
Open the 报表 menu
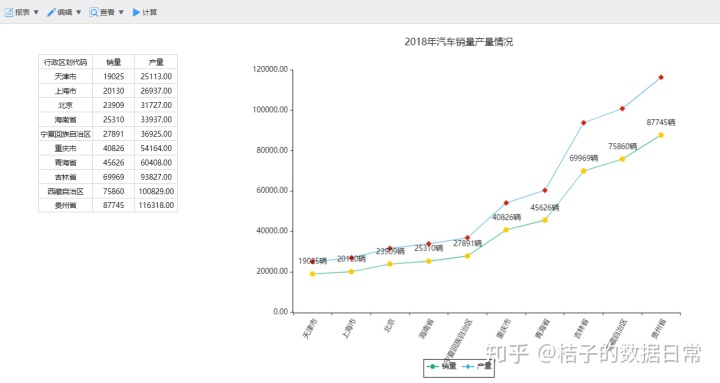[22, 12]
